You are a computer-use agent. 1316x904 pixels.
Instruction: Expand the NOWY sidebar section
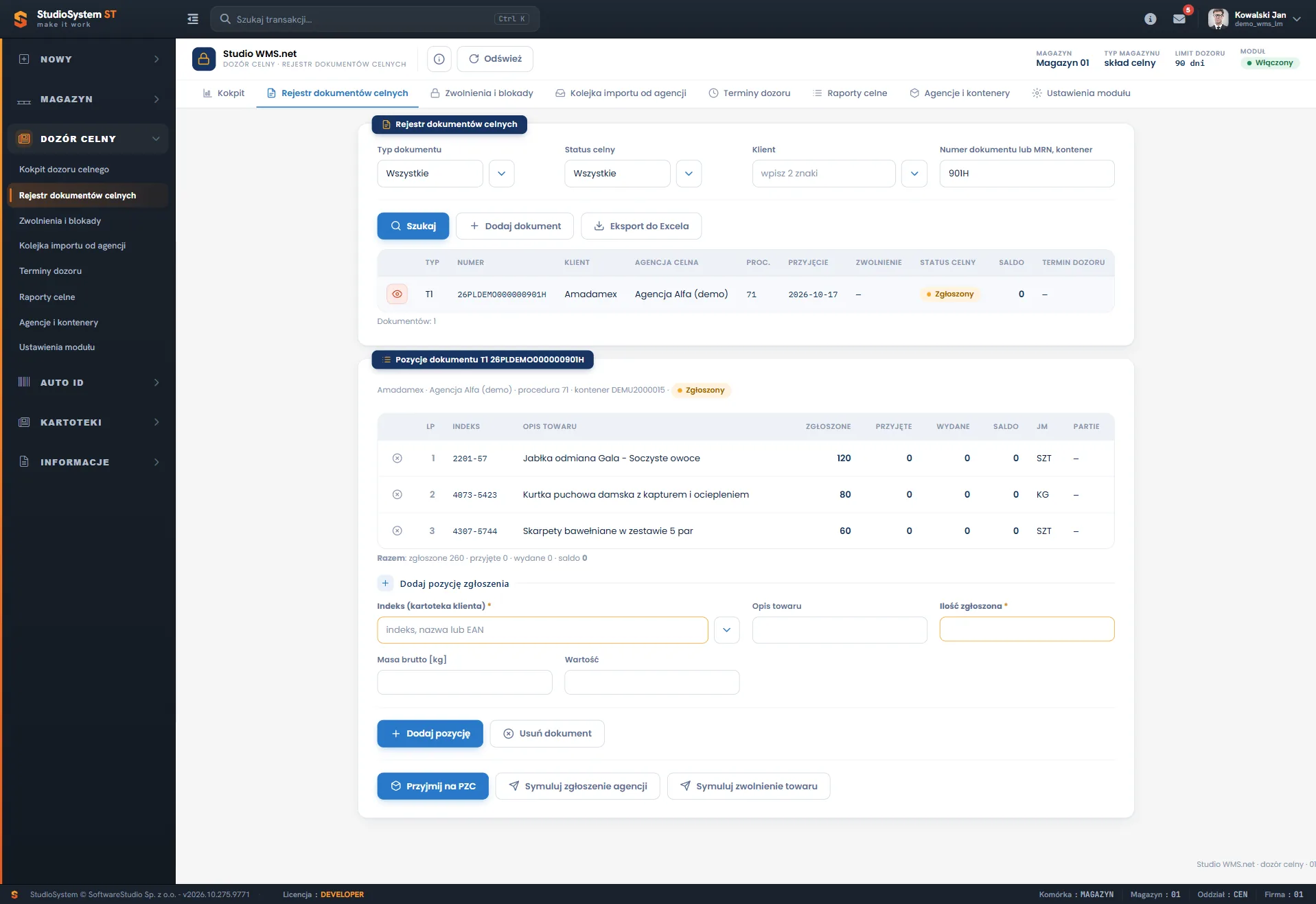[x=88, y=60]
